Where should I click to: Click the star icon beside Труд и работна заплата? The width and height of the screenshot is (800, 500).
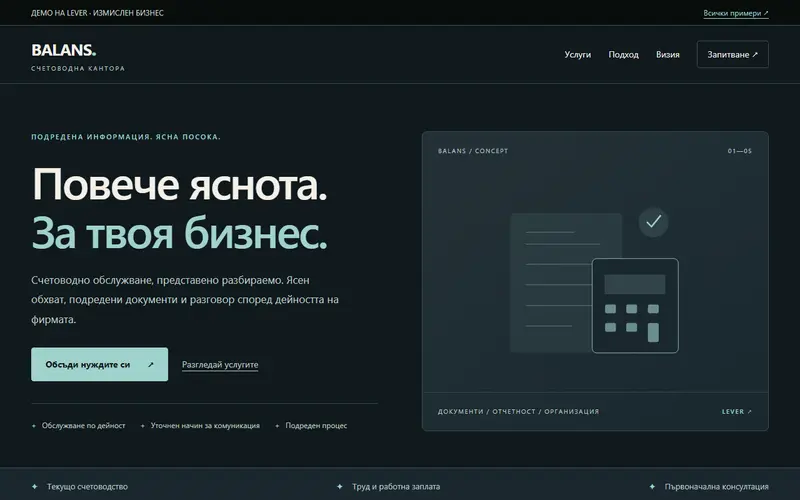click(x=340, y=486)
